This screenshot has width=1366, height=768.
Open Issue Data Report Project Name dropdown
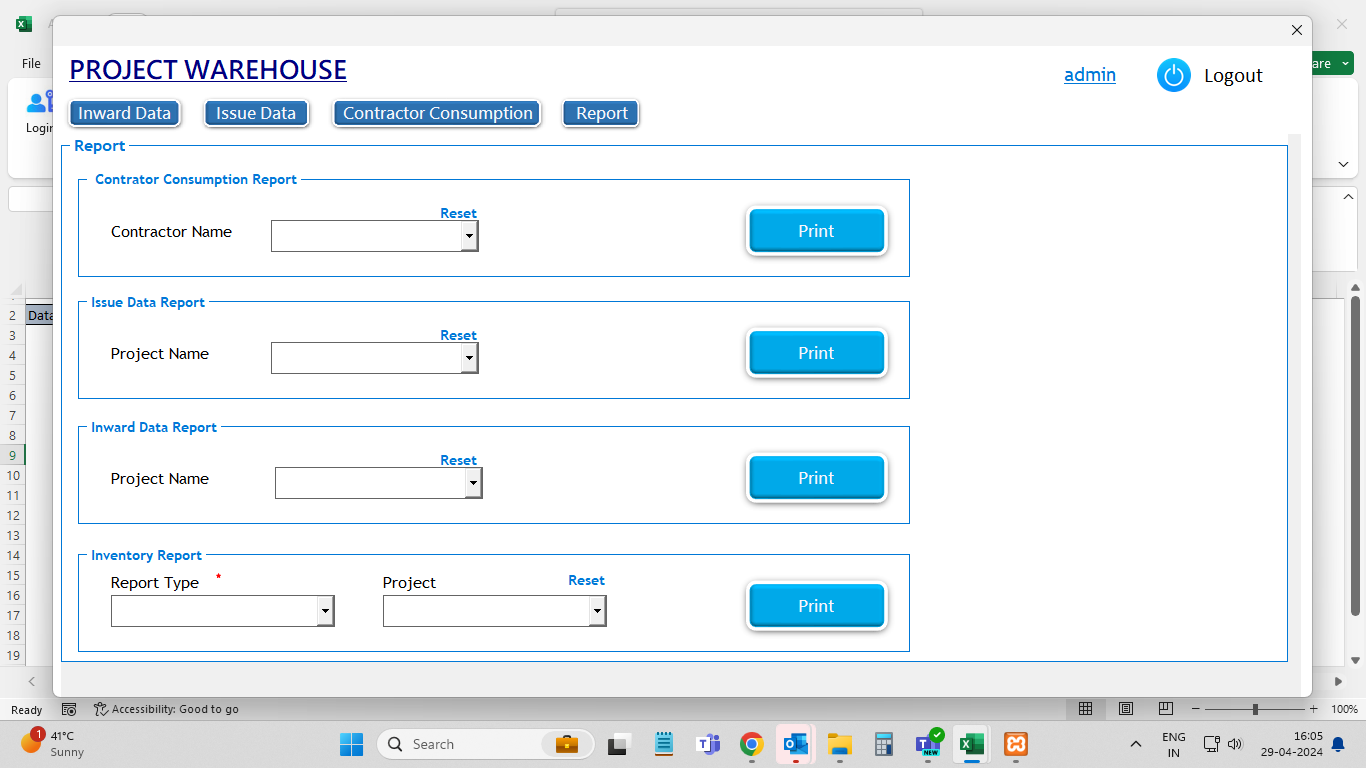(469, 359)
